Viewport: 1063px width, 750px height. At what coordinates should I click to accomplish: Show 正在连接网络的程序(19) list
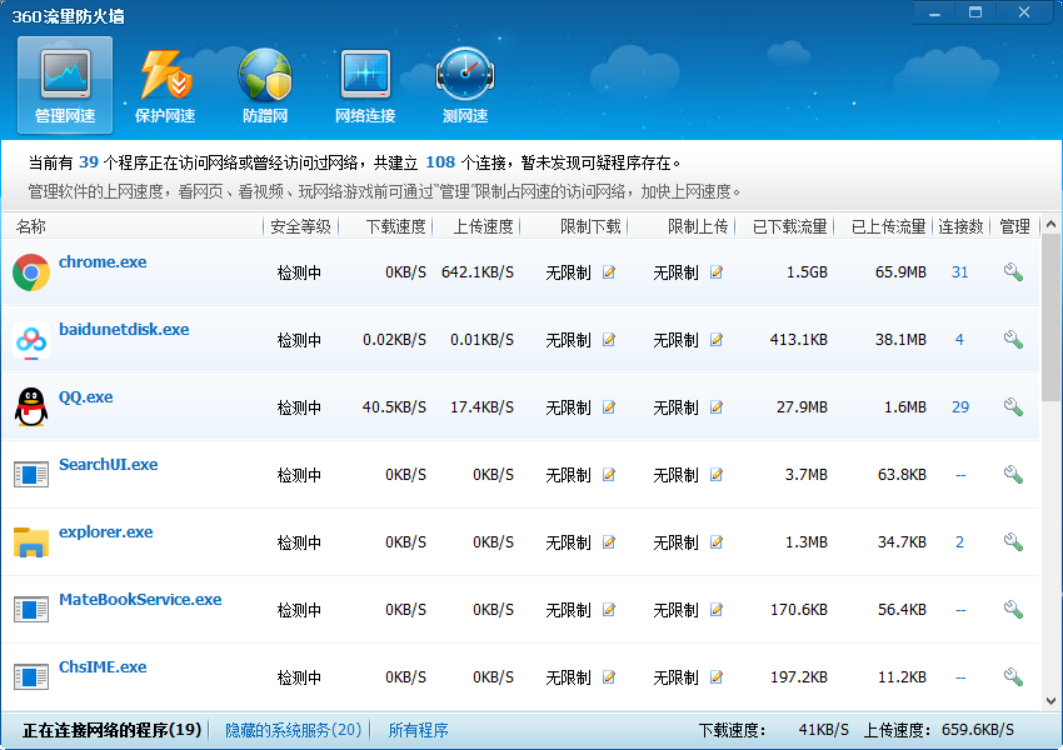point(112,730)
